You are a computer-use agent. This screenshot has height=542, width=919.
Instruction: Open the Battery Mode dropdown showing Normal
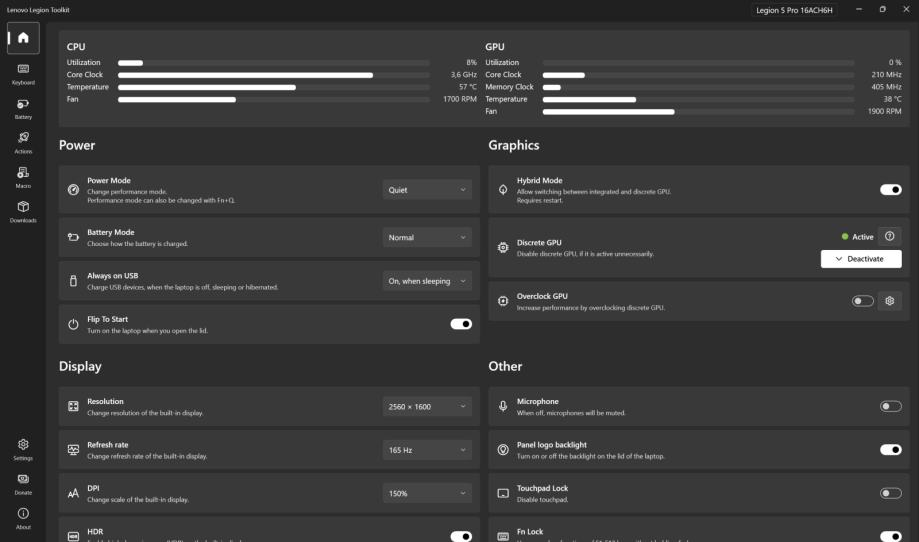(x=427, y=237)
